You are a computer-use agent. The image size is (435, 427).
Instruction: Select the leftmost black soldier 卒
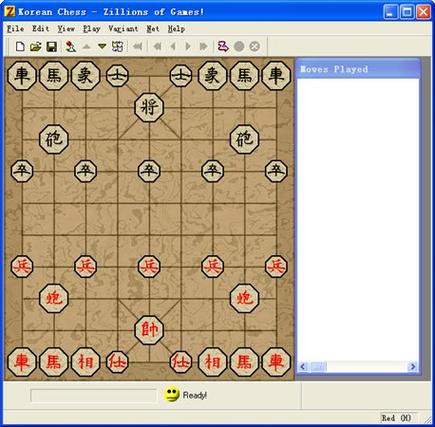[x=22, y=171]
